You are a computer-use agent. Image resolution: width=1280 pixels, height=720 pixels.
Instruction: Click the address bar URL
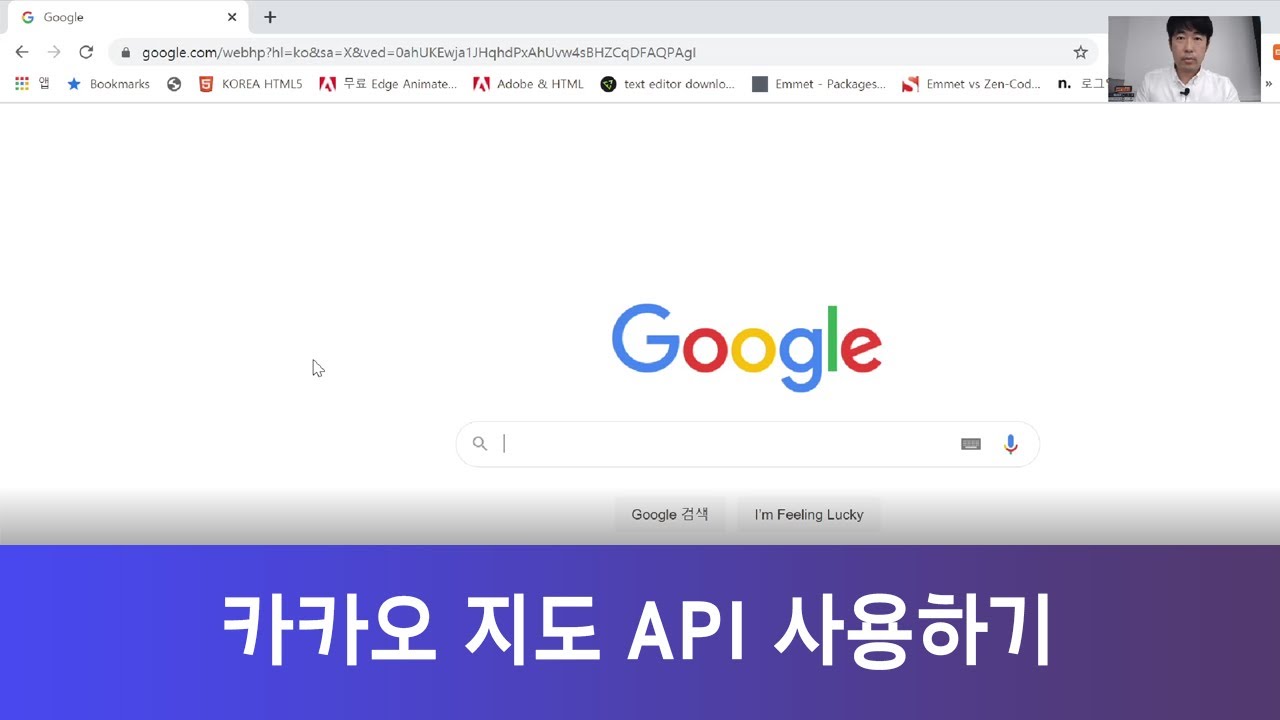coord(419,52)
